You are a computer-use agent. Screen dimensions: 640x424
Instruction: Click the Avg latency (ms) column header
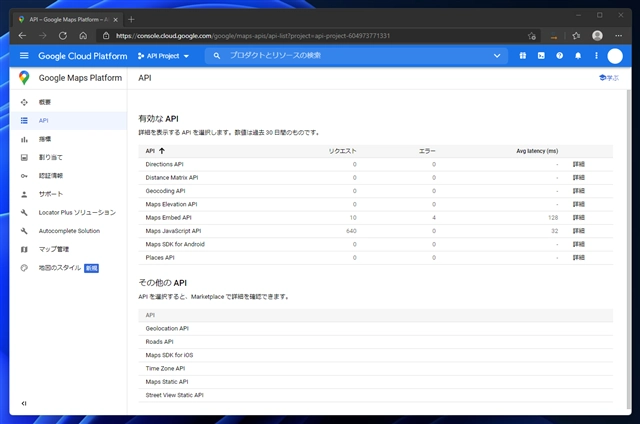click(537, 151)
